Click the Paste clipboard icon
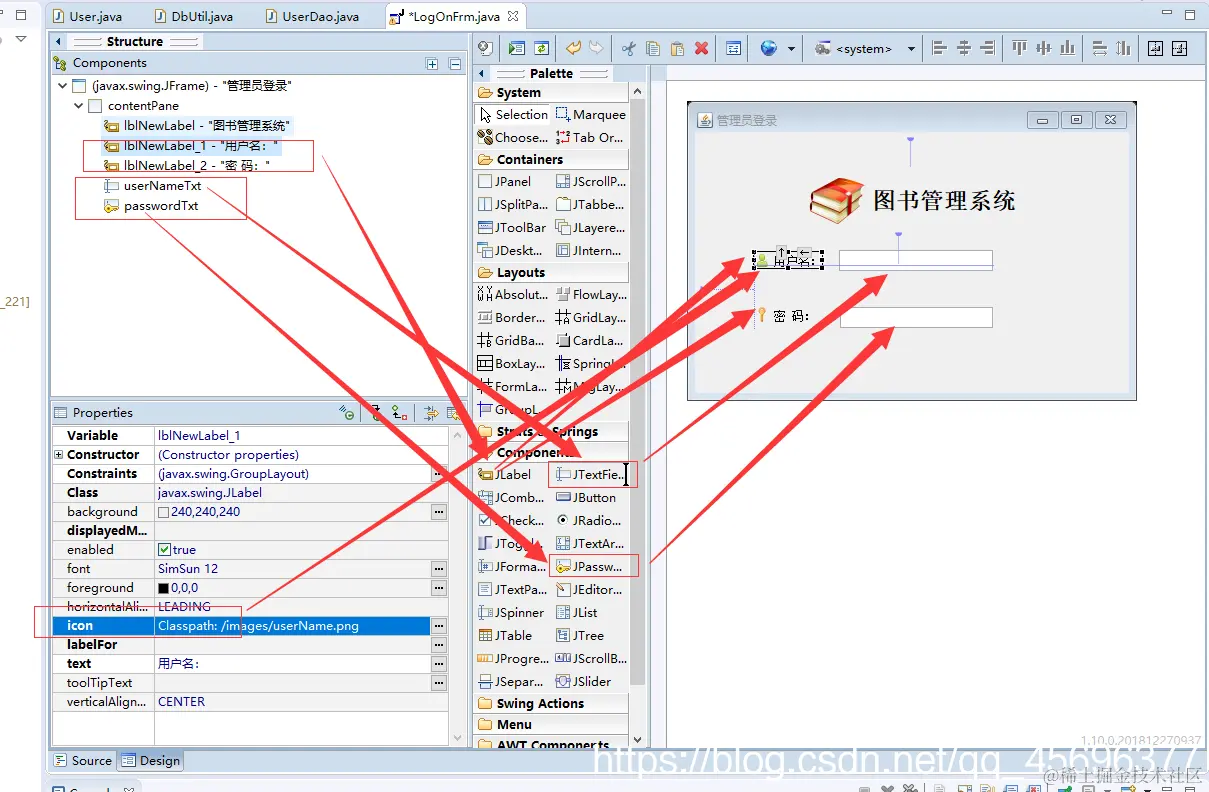The height and width of the screenshot is (792, 1209). [x=677, y=48]
